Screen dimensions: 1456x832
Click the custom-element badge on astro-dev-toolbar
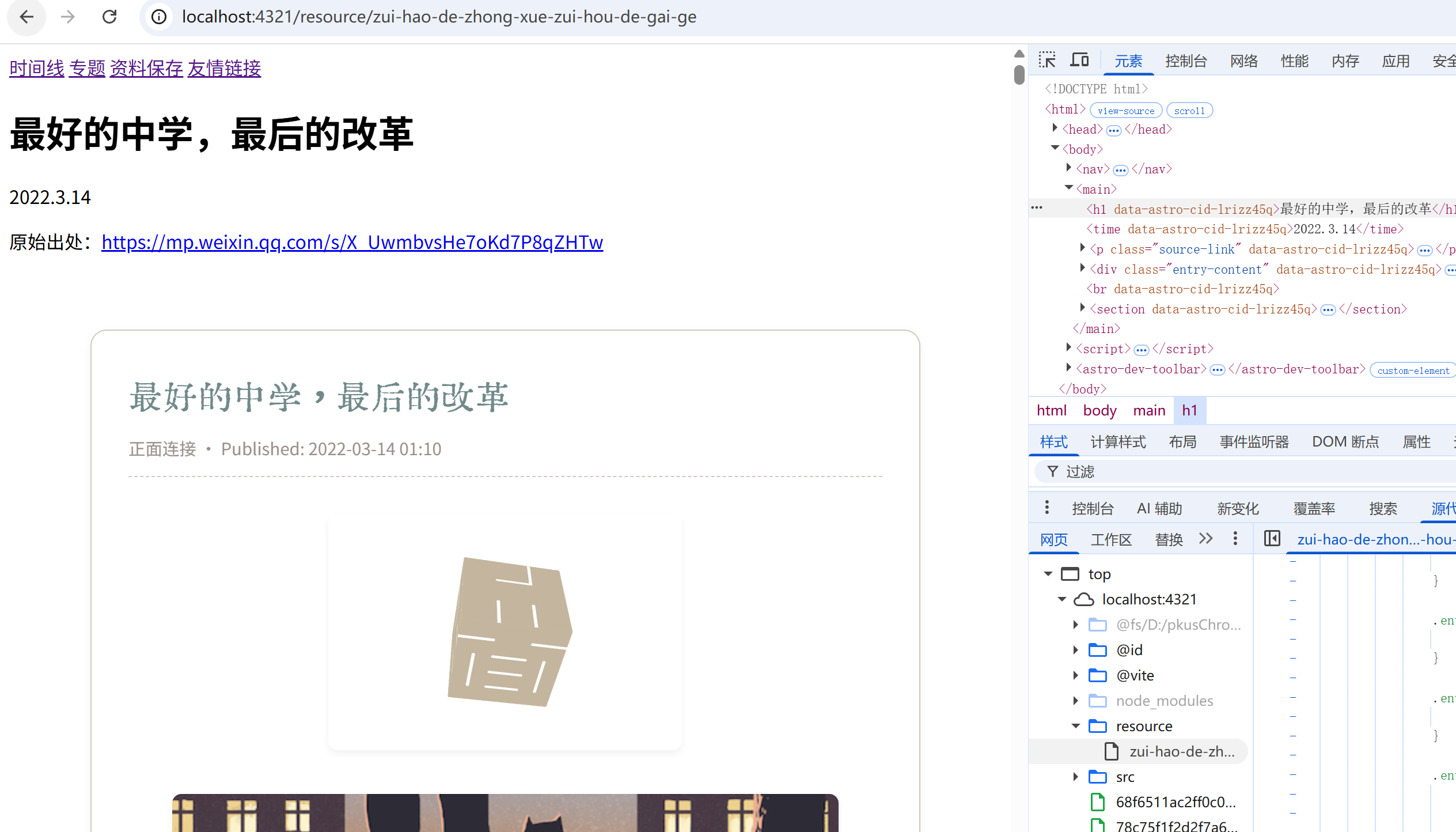pos(1413,370)
